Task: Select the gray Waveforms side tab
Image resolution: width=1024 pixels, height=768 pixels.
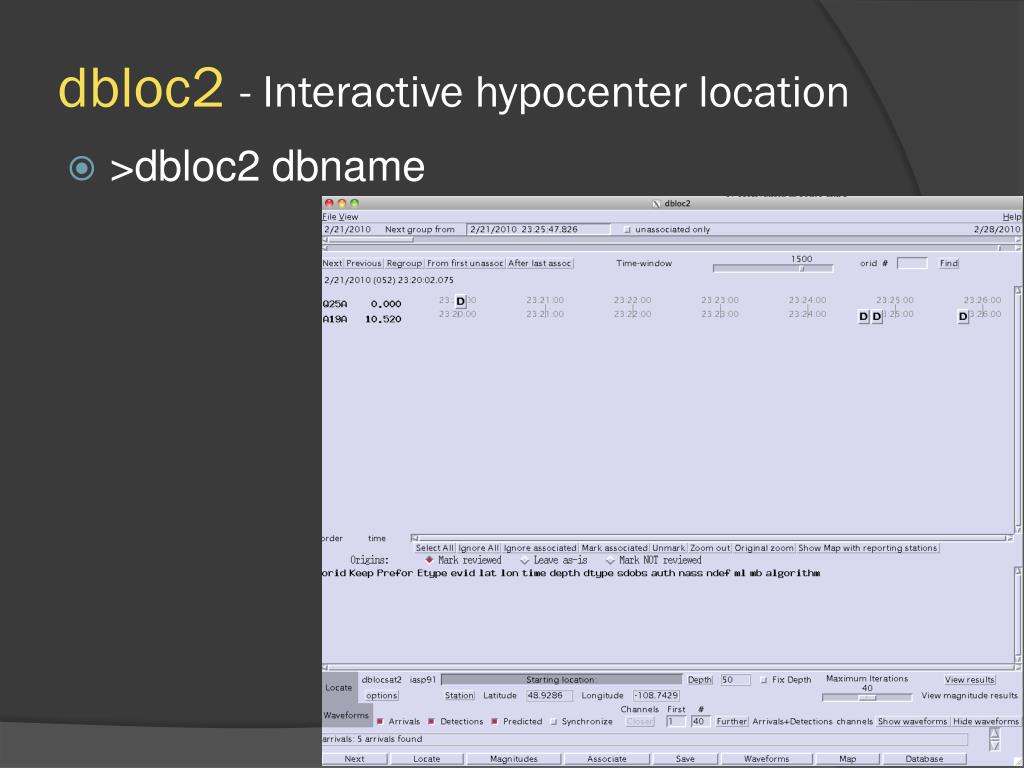Action: coord(346,716)
